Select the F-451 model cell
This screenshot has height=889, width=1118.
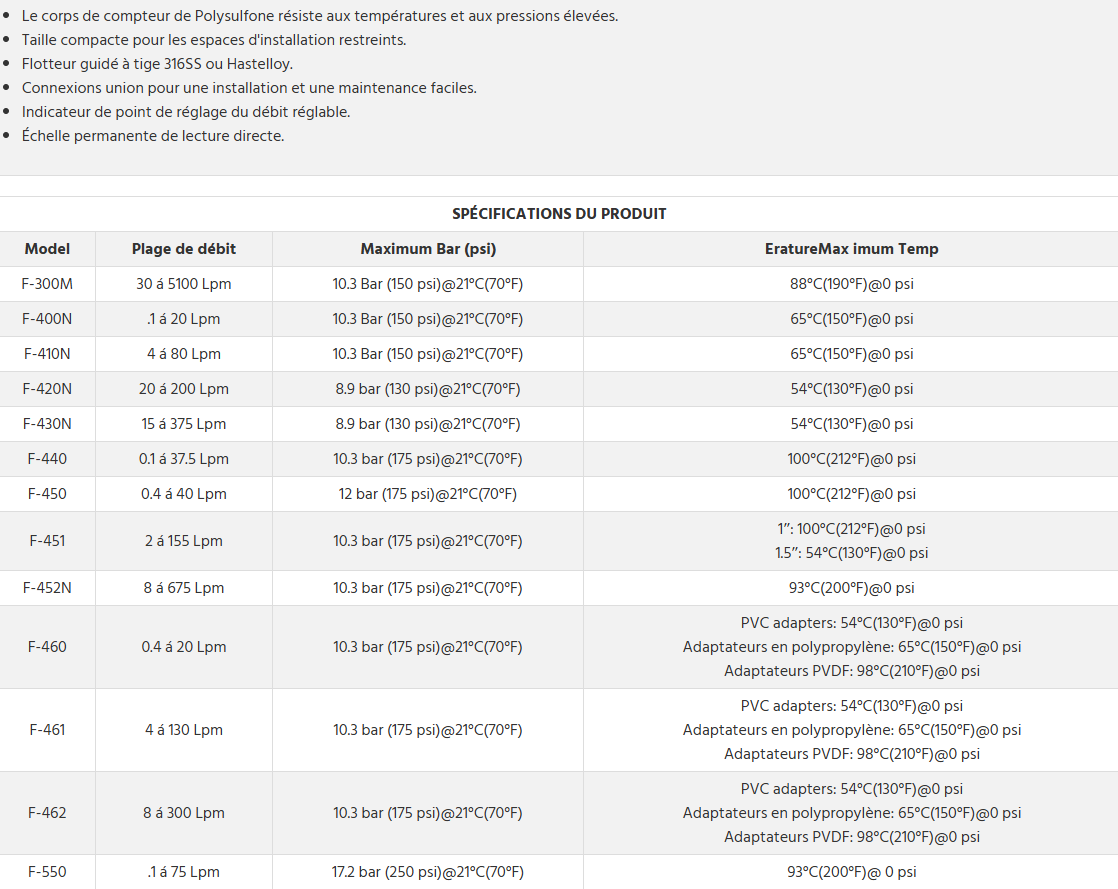(47, 540)
